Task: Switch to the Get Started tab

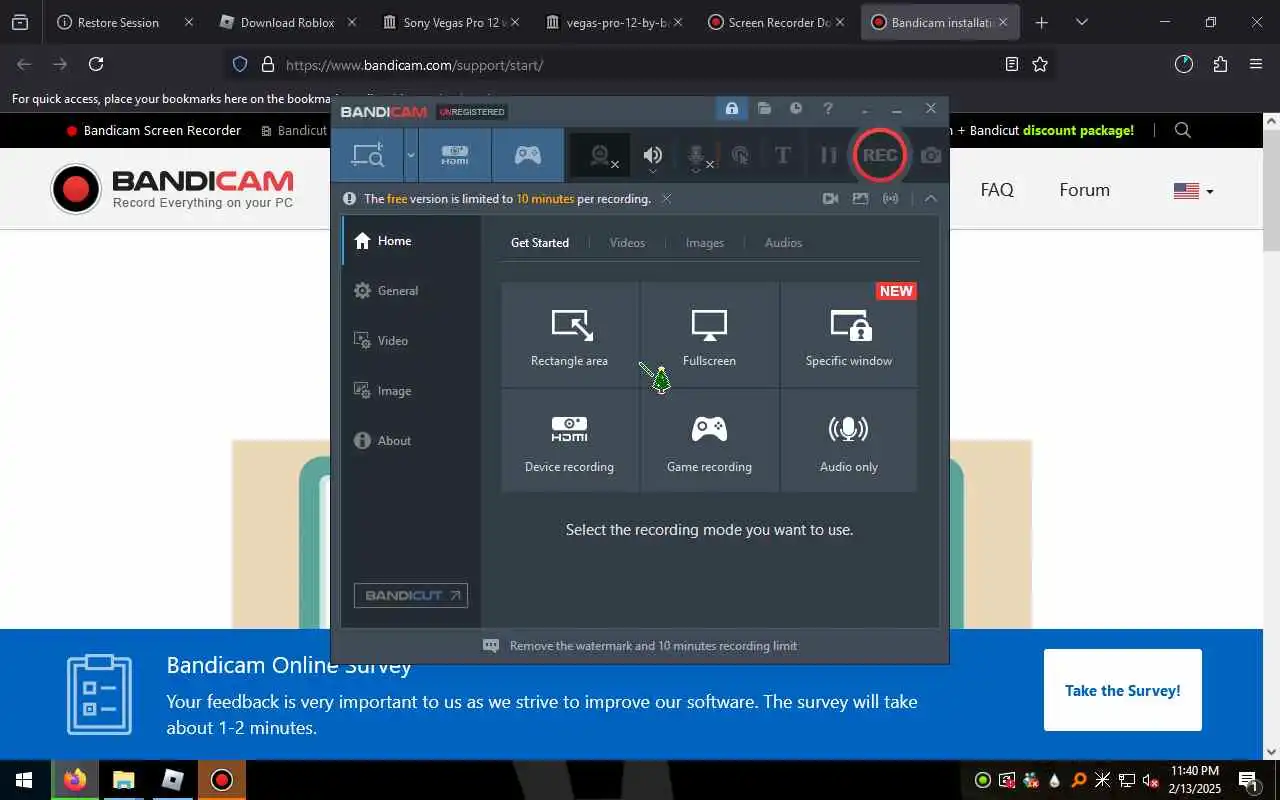Action: (x=540, y=243)
